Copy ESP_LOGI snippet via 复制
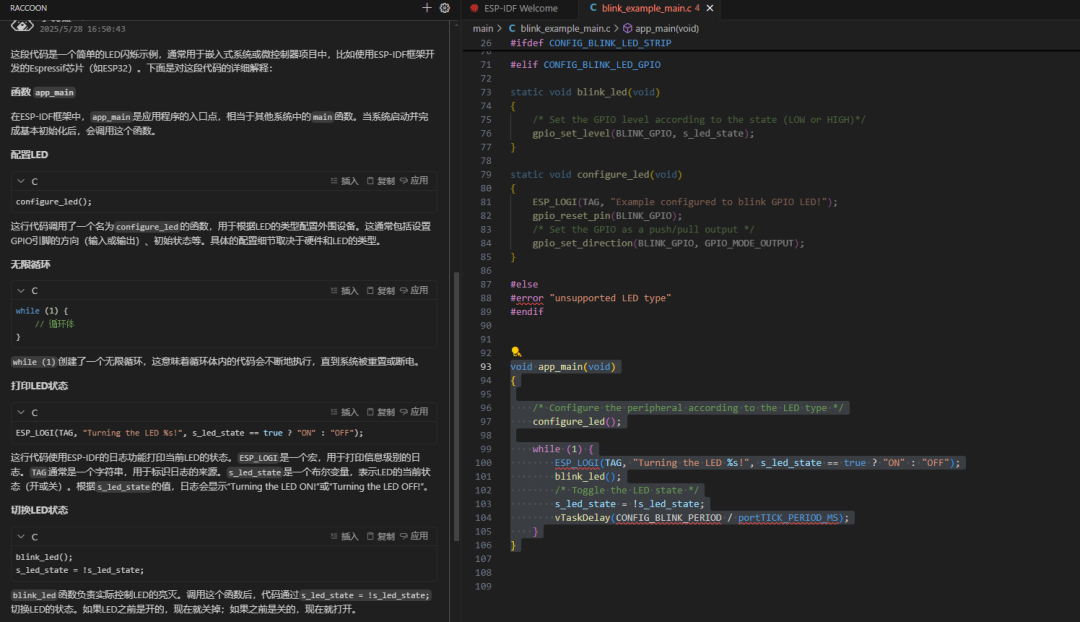Screen dimensions: 1080x622 pos(380,412)
